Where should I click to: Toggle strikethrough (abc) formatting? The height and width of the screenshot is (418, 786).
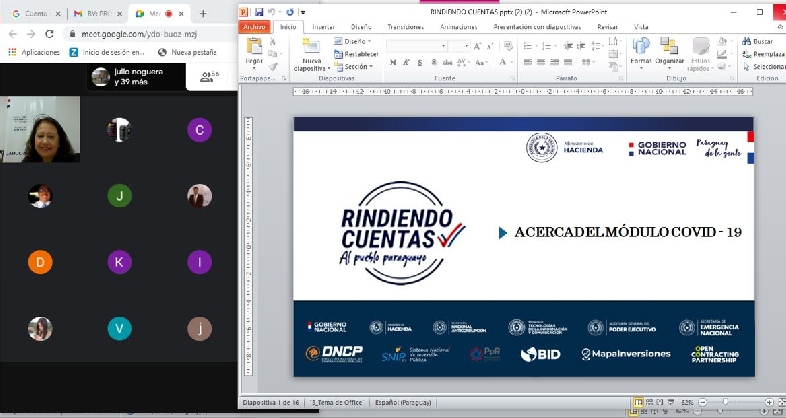447,62
